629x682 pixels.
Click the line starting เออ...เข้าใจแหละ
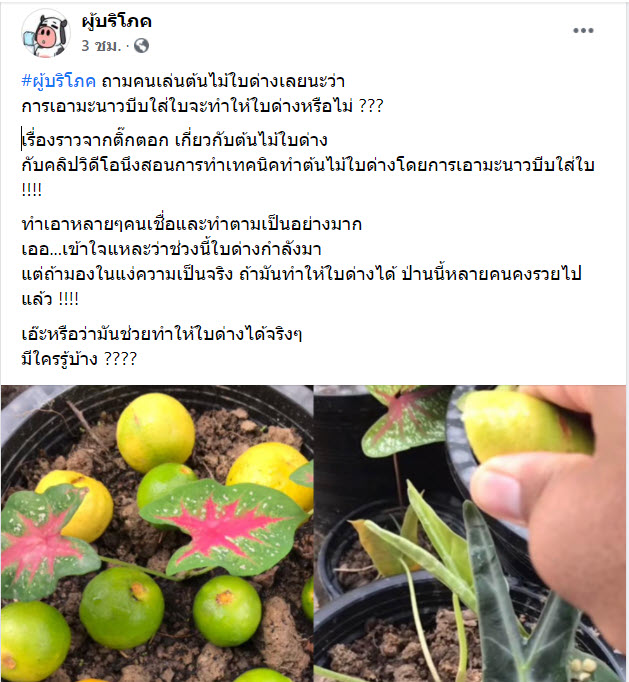(x=171, y=249)
